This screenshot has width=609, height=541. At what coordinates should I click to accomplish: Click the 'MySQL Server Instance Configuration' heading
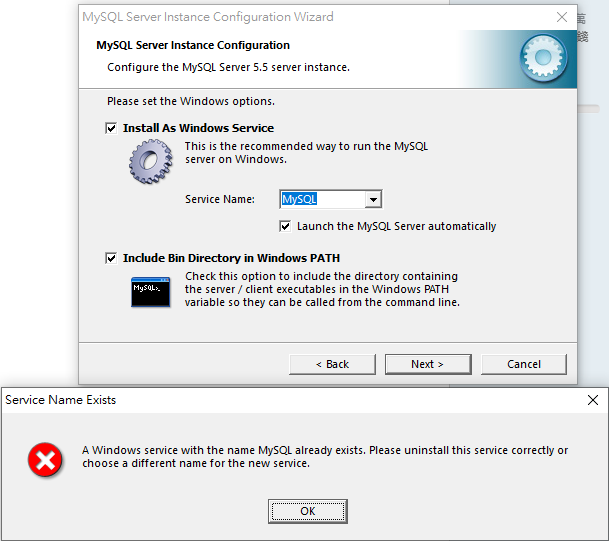pyautogui.click(x=193, y=45)
